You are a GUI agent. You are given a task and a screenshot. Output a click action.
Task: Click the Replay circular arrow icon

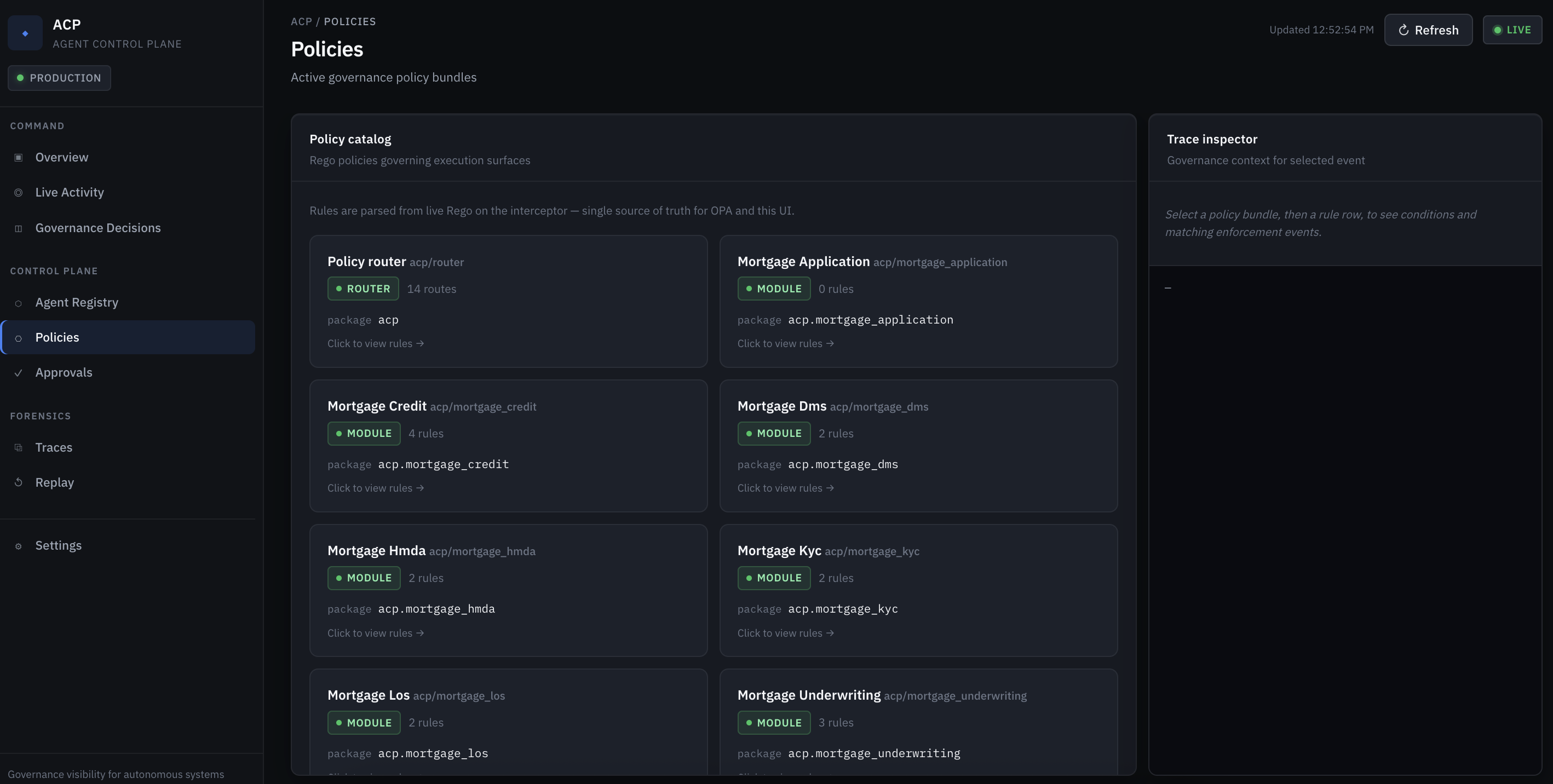(x=19, y=483)
